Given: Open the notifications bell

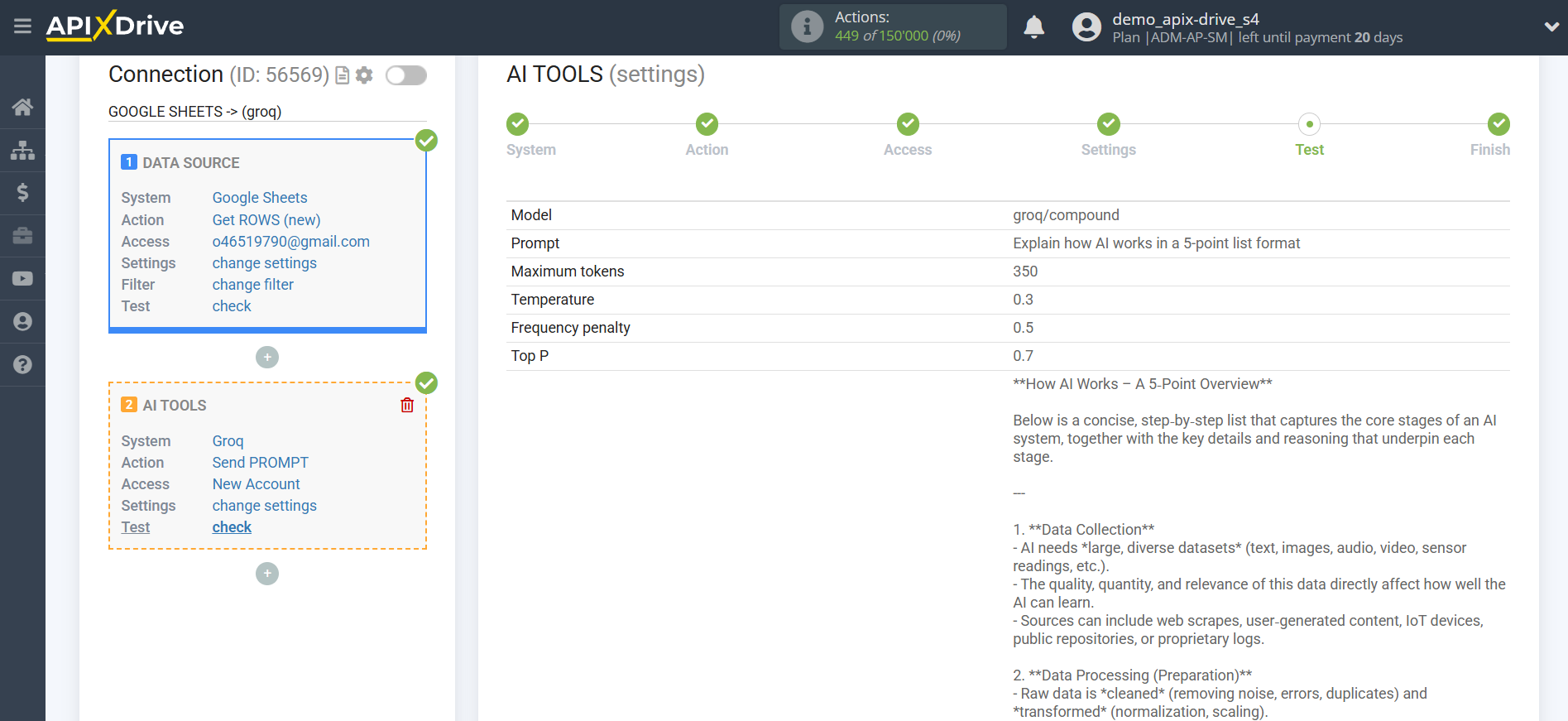Looking at the screenshot, I should pyautogui.click(x=1033, y=26).
